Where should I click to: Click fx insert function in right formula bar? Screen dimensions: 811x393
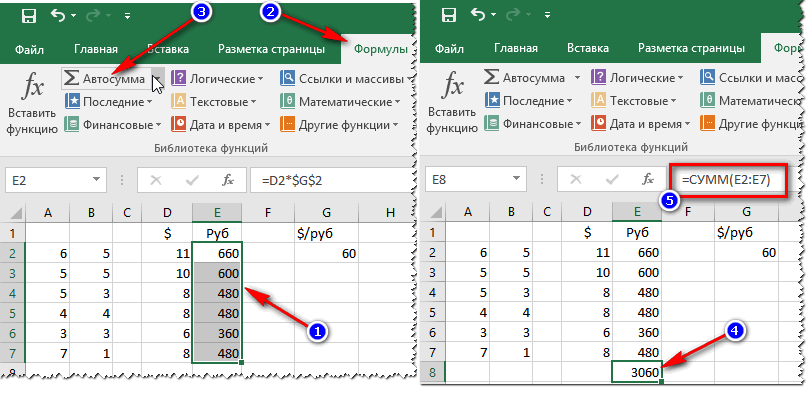(648, 179)
